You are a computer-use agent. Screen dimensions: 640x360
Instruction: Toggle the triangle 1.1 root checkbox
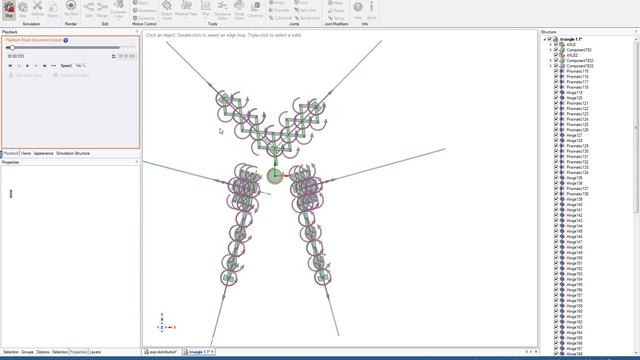[x=549, y=39]
